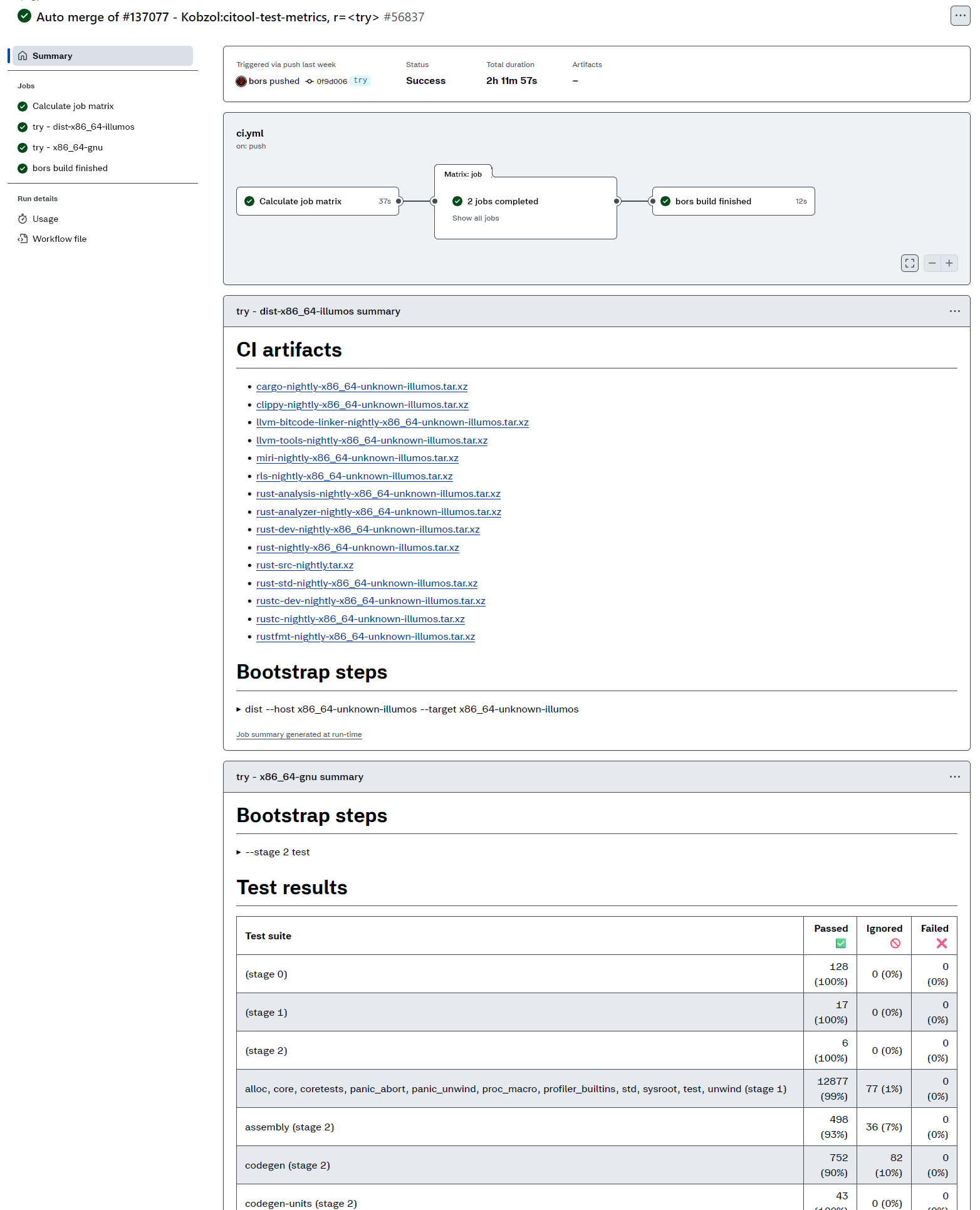Zoom out the workflow graph
980x1210 pixels.
click(x=932, y=263)
